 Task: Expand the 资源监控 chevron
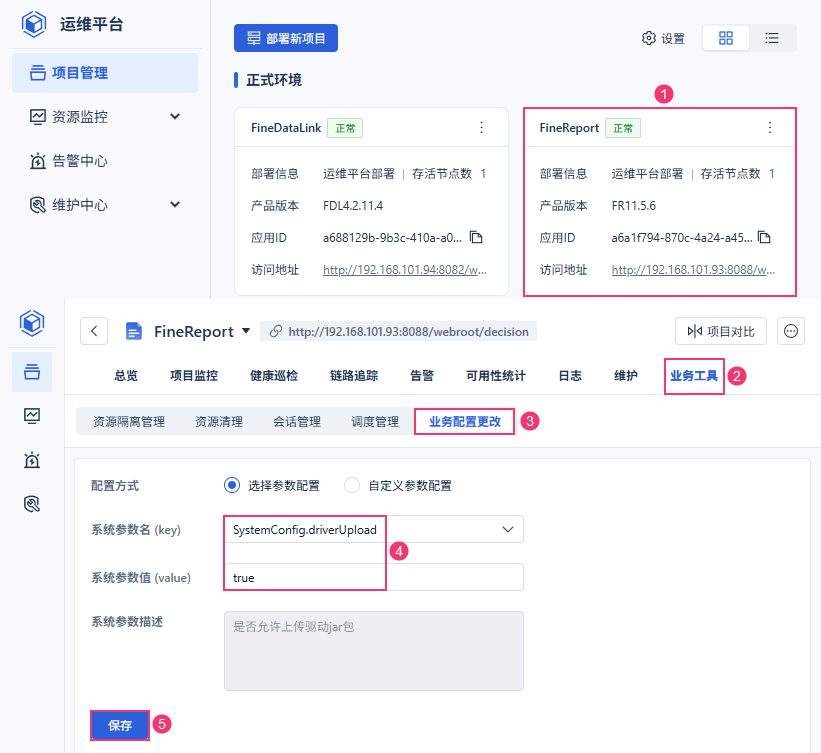(x=175, y=116)
